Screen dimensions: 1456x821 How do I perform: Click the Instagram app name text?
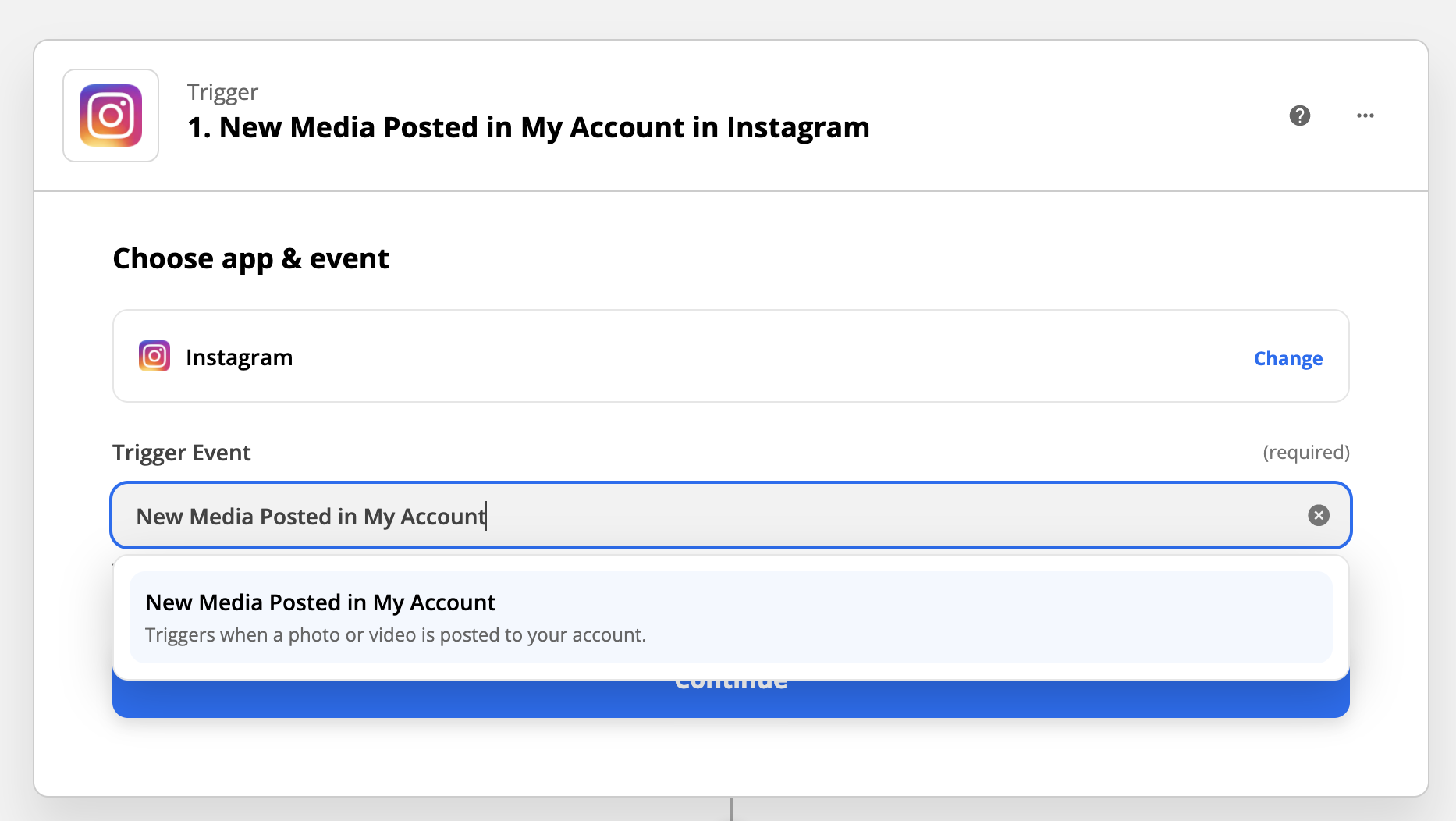(x=239, y=357)
